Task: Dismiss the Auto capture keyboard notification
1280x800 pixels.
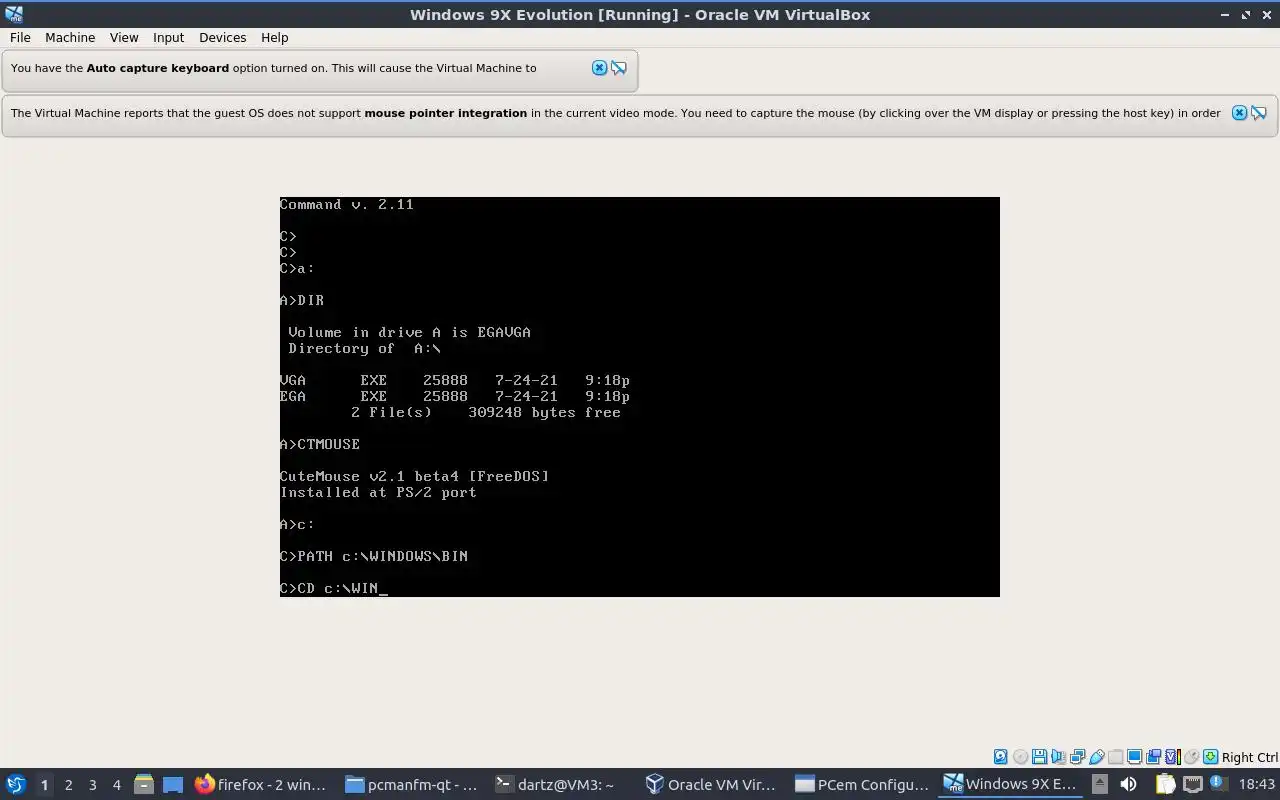Action: coord(599,68)
